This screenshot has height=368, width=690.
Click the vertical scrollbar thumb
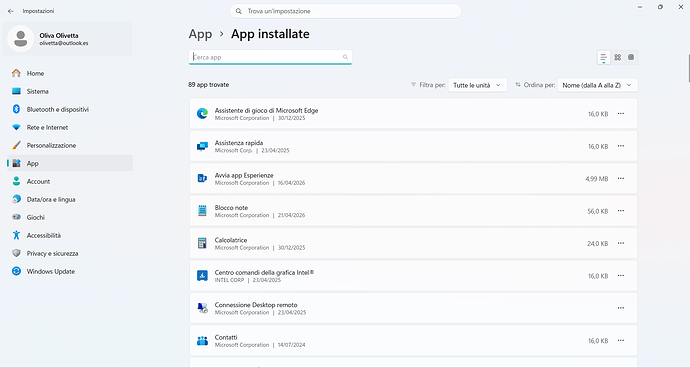pyautogui.click(x=688, y=67)
